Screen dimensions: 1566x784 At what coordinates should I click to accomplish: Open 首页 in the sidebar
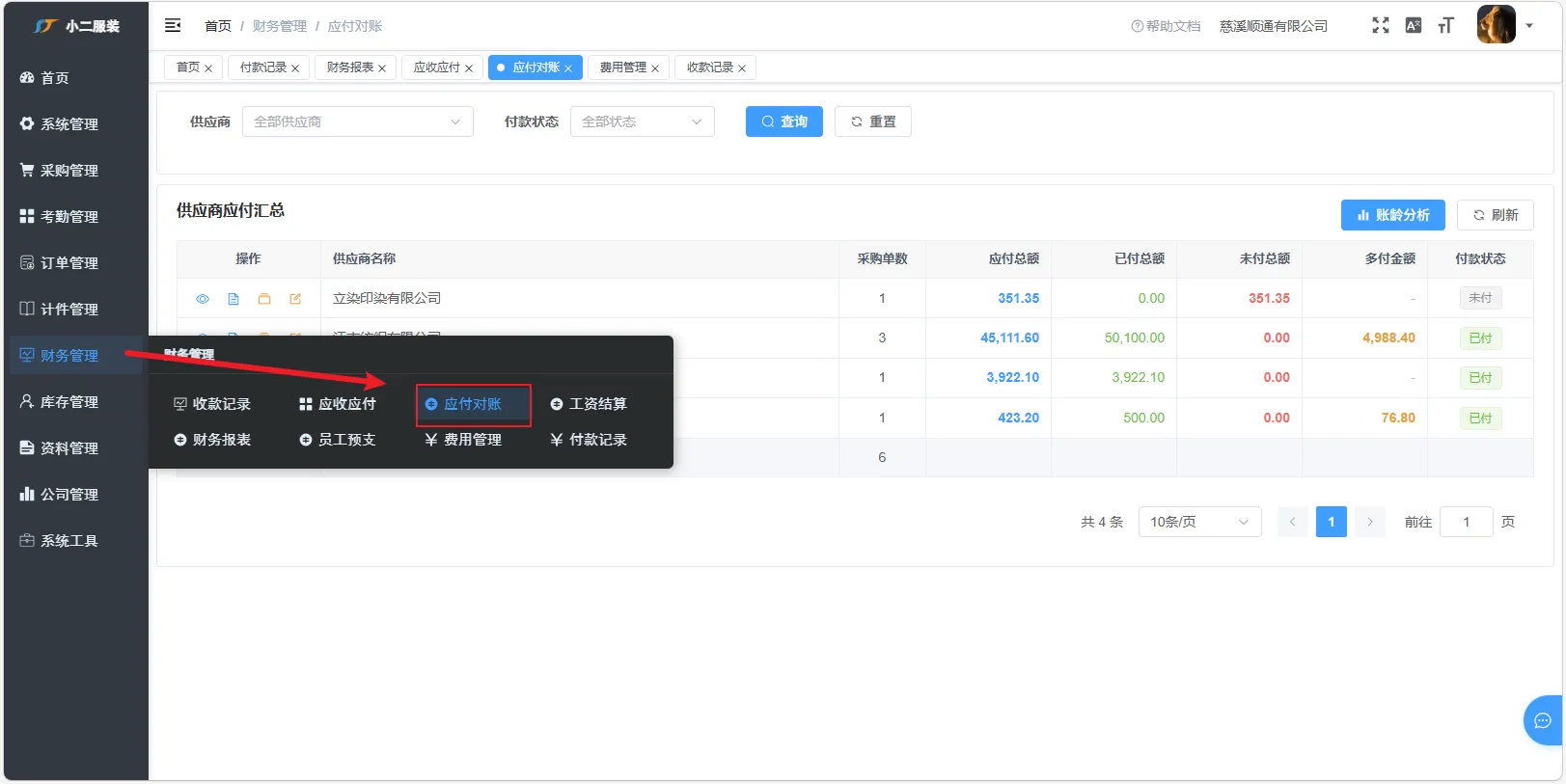coord(76,78)
